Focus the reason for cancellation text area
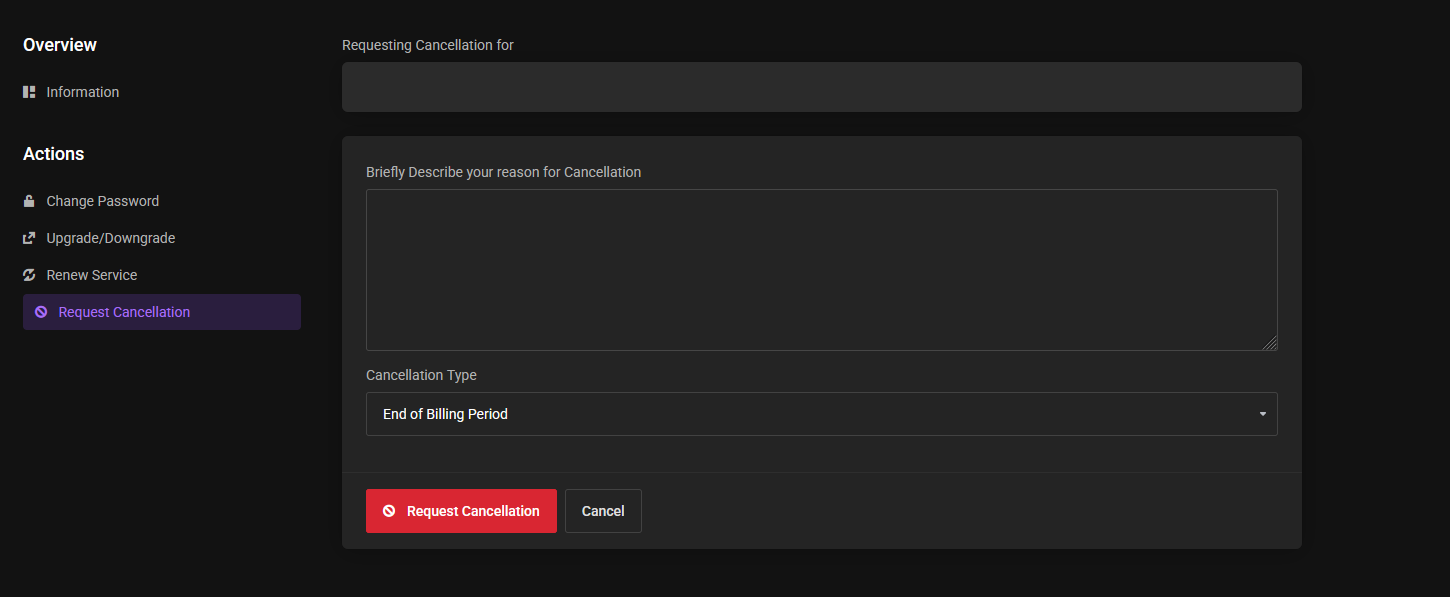1450x597 pixels. tap(822, 270)
